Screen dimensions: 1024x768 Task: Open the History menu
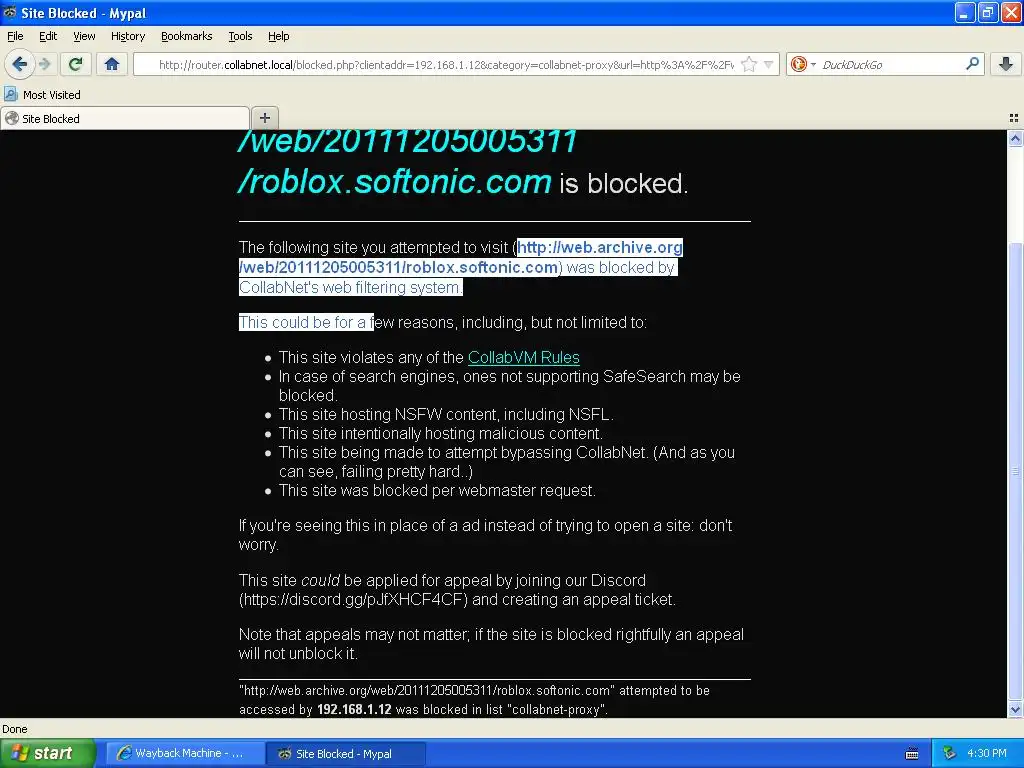click(x=128, y=36)
